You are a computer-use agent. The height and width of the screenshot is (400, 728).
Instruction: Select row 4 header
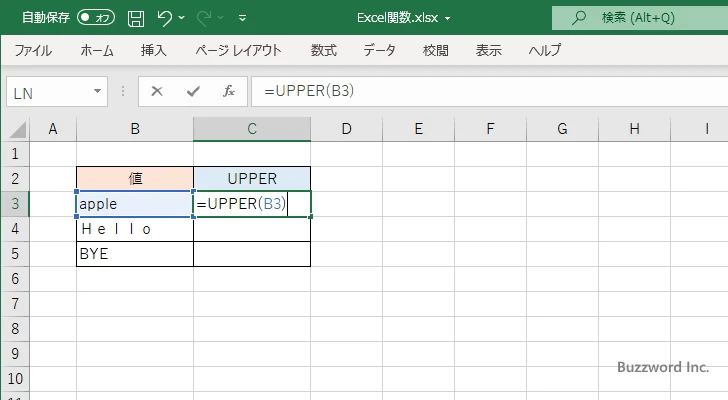(x=15, y=229)
